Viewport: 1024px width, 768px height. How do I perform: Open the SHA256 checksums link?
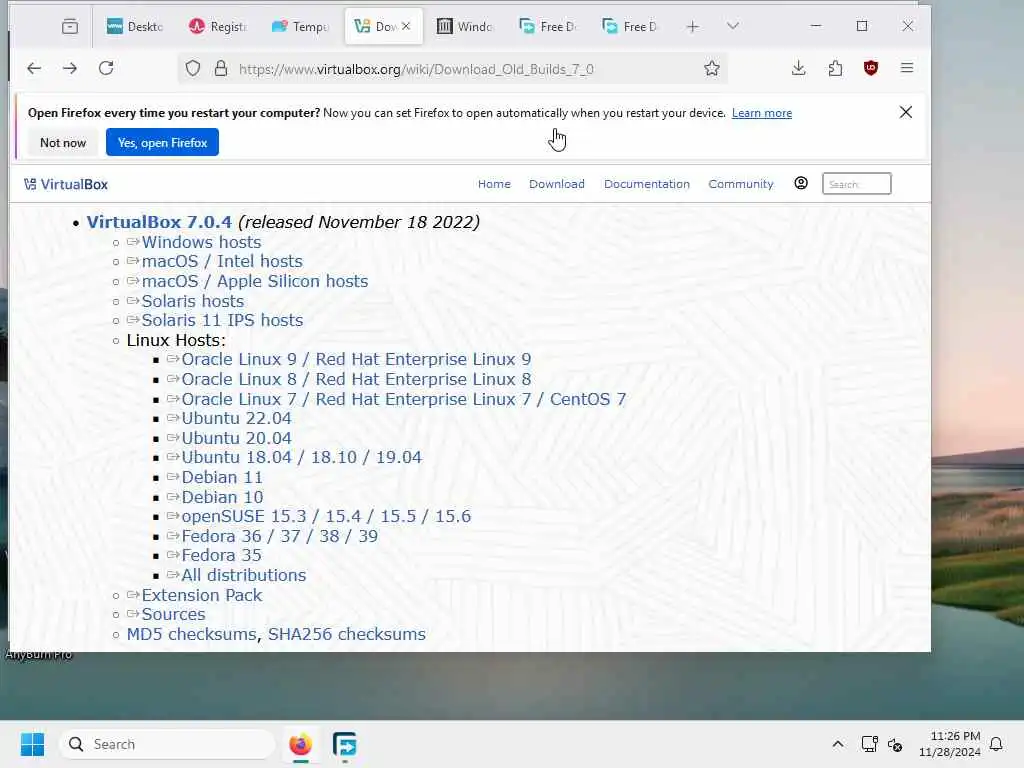click(x=347, y=634)
